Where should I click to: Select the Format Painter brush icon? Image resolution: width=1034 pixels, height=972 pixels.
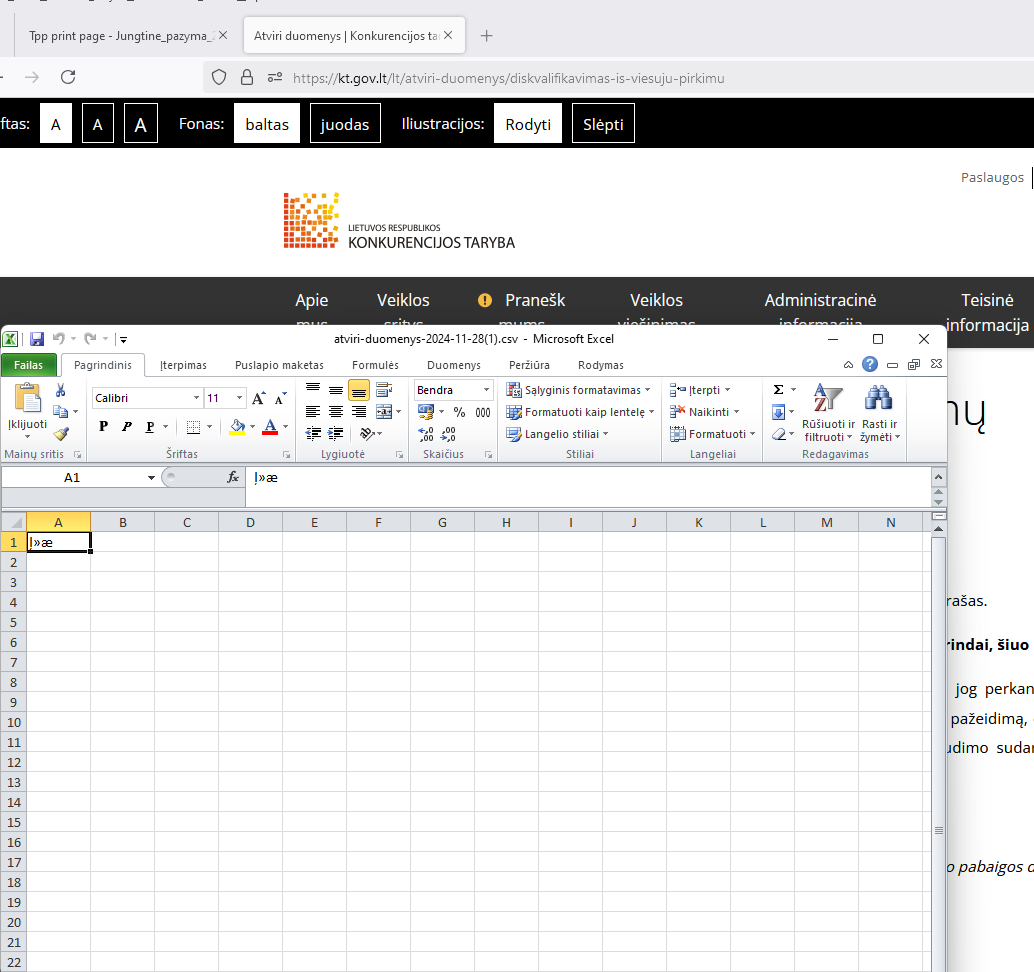(x=61, y=434)
